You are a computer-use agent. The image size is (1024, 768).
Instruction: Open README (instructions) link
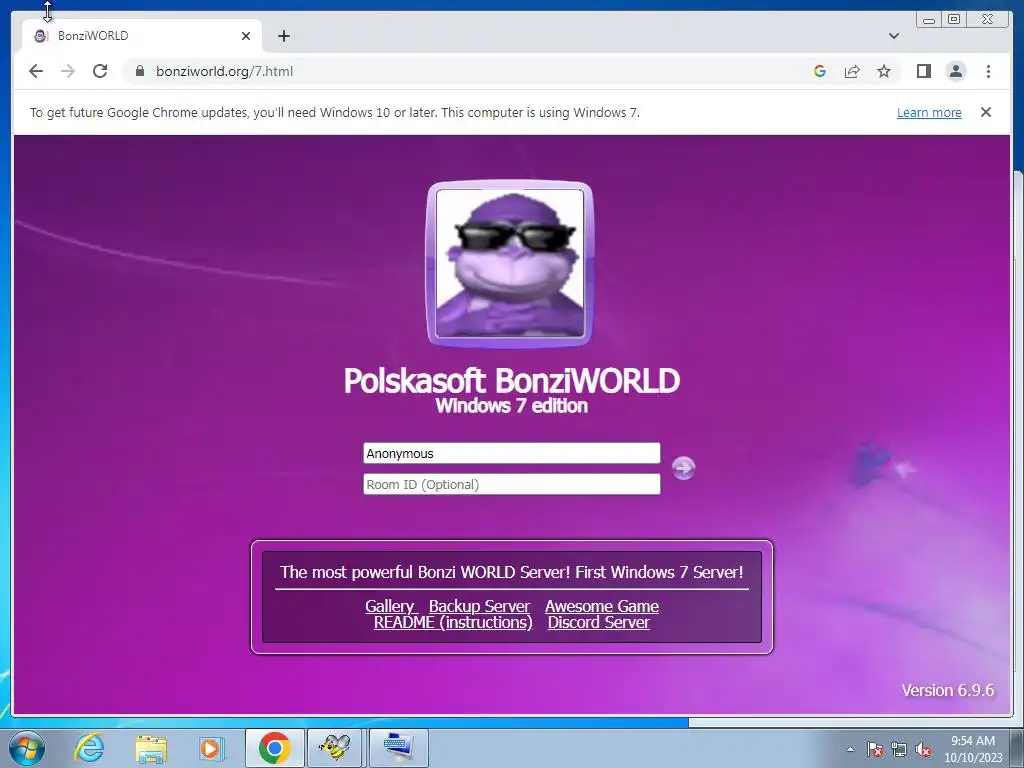(x=453, y=622)
